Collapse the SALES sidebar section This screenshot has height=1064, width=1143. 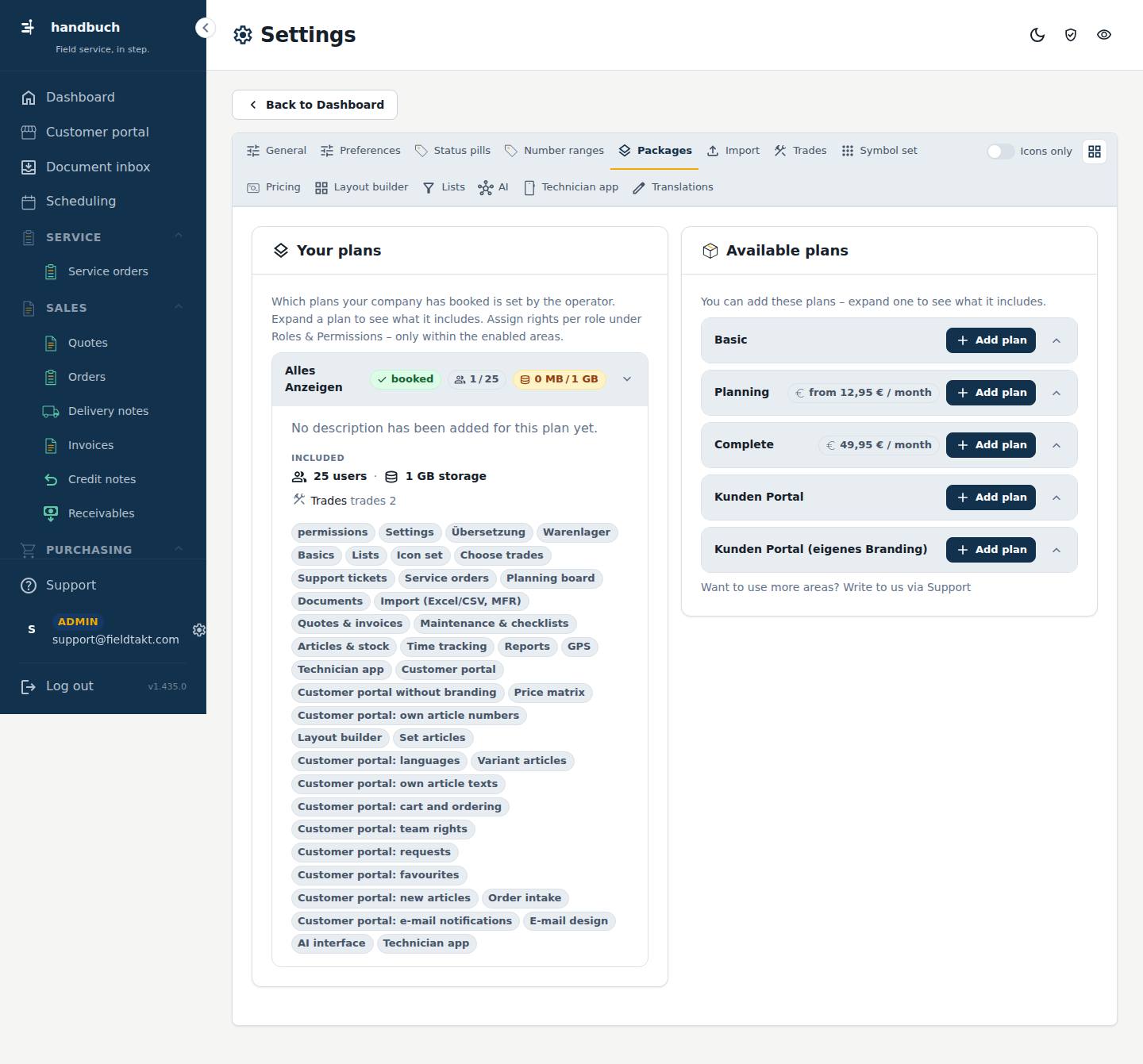point(179,306)
